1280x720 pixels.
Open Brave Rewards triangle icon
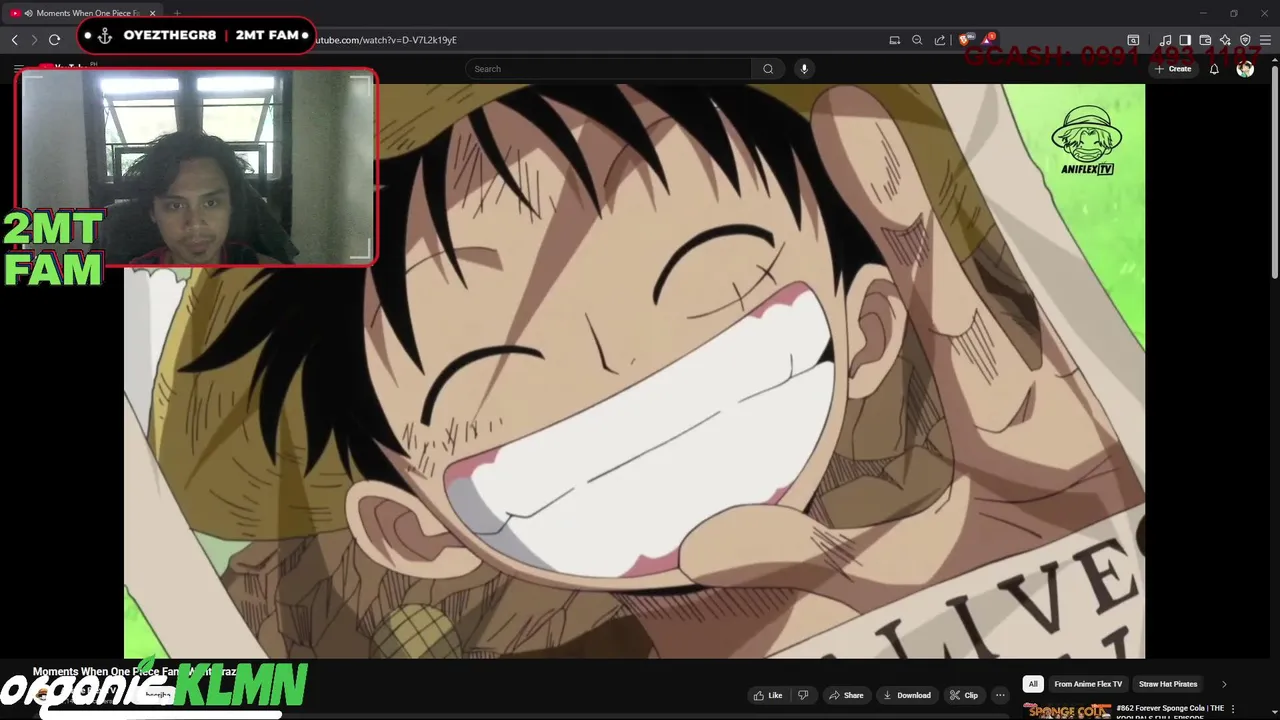pos(987,40)
